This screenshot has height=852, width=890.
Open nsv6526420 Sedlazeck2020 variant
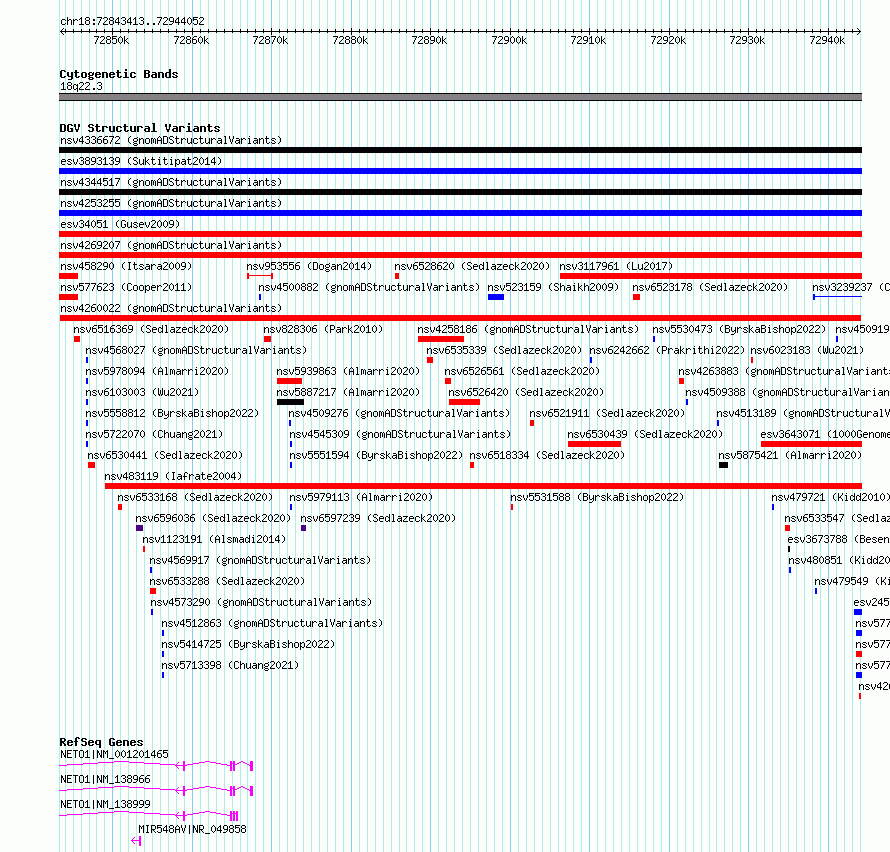click(526, 392)
